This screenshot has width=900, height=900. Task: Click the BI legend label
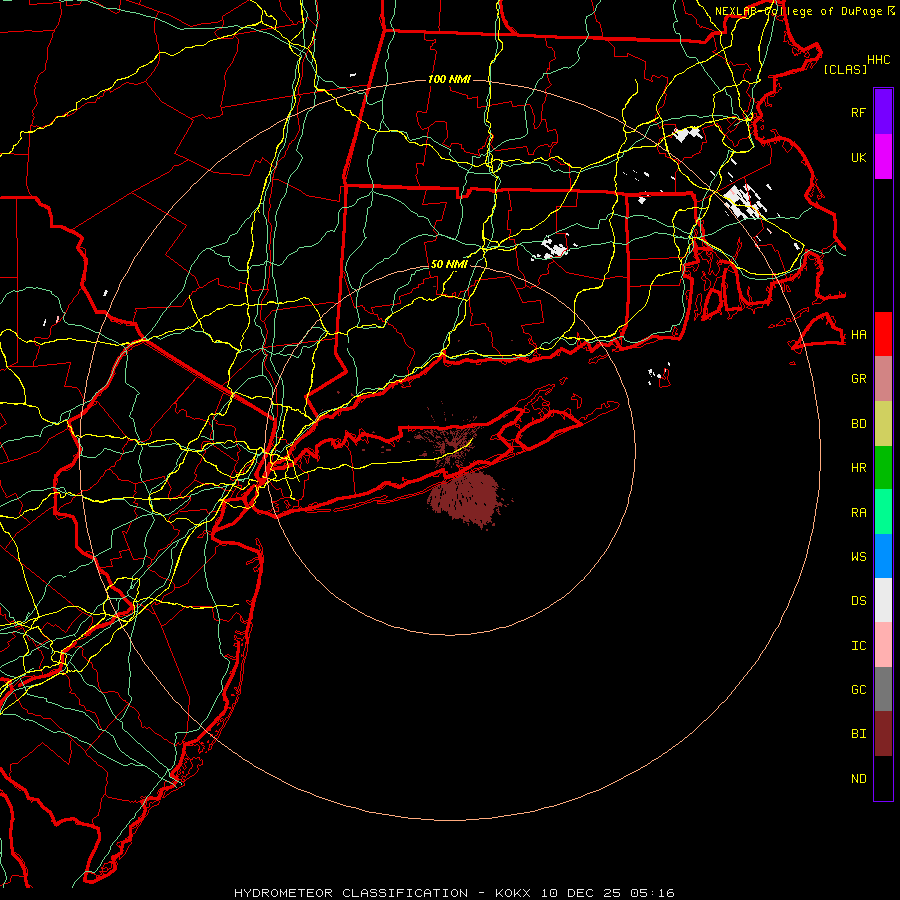pos(858,734)
